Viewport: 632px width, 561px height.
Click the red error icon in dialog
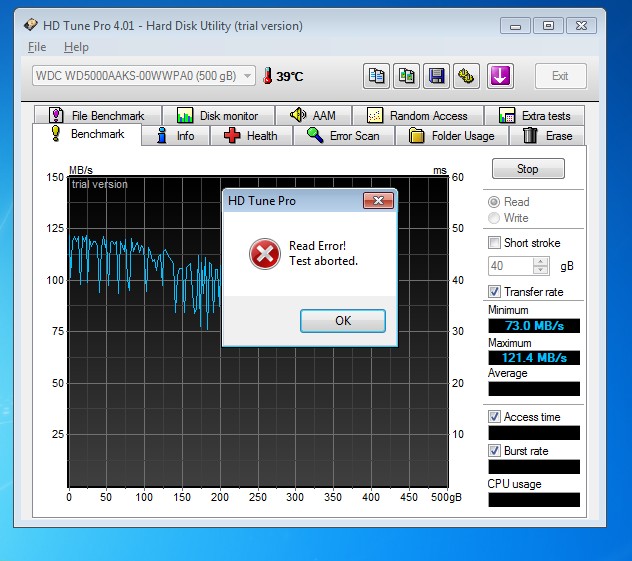pyautogui.click(x=264, y=254)
